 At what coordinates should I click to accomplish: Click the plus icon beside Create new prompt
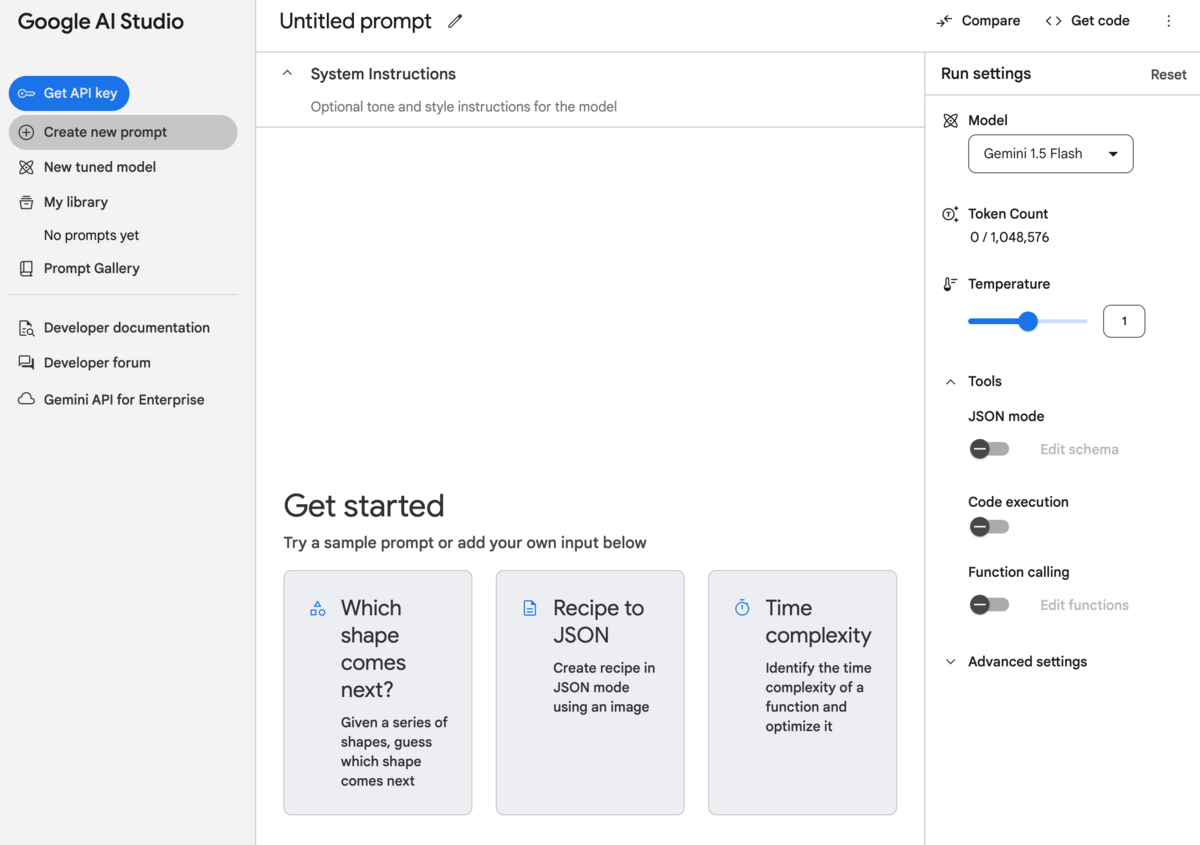(27, 132)
